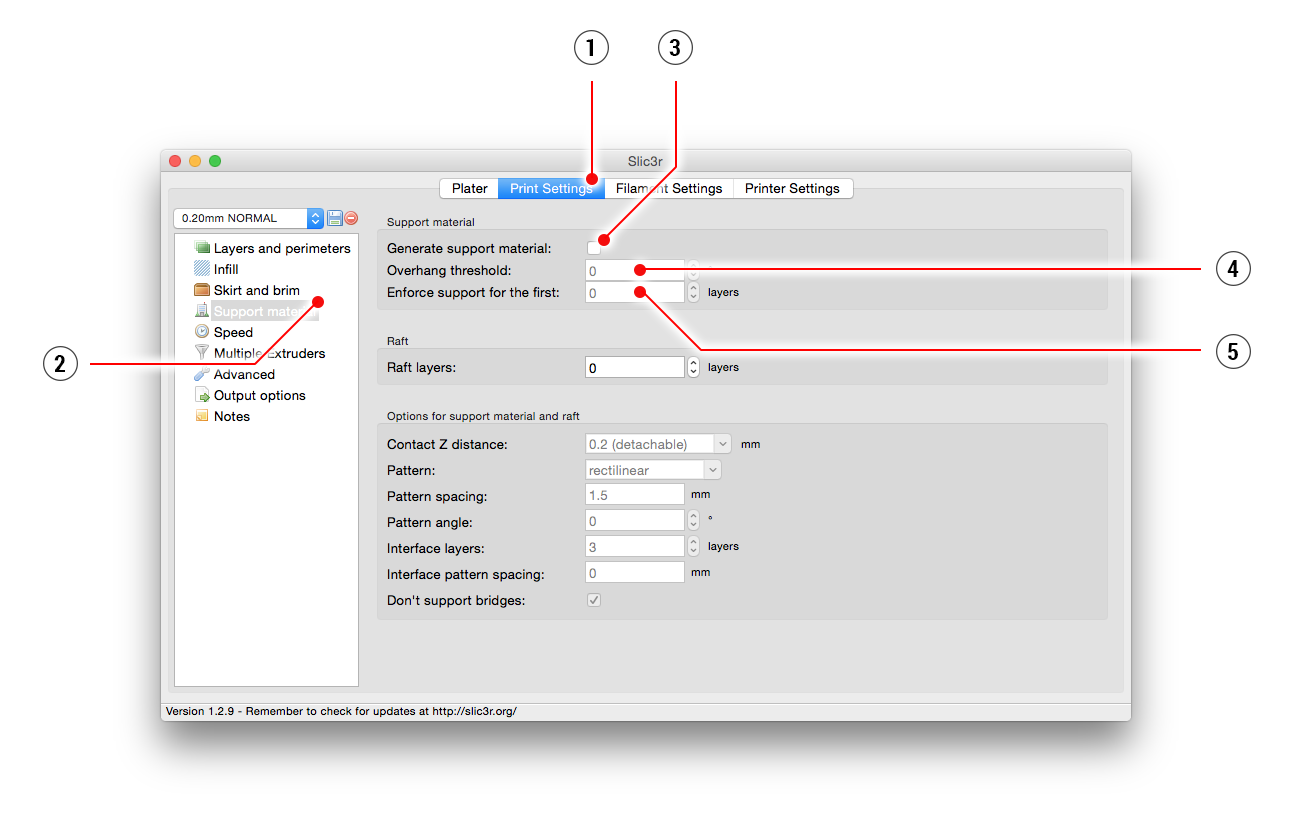The image size is (1290, 829).
Task: Enable Generate support material checkbox
Action: 594,247
